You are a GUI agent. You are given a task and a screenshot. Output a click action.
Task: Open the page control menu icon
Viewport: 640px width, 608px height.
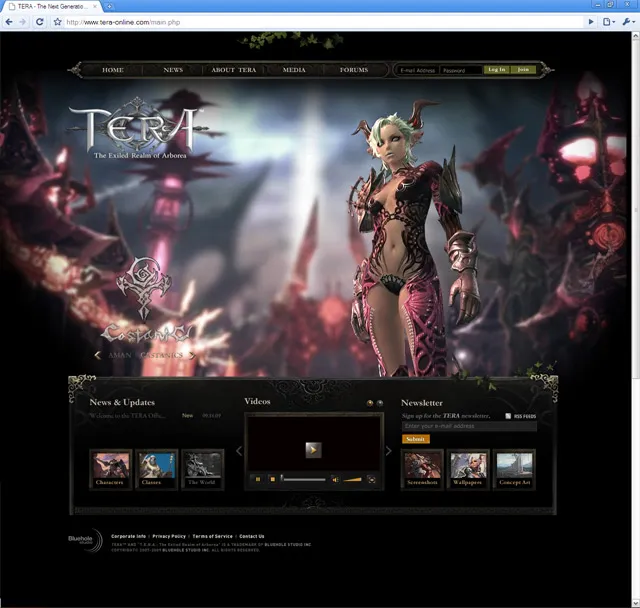pyautogui.click(x=608, y=22)
